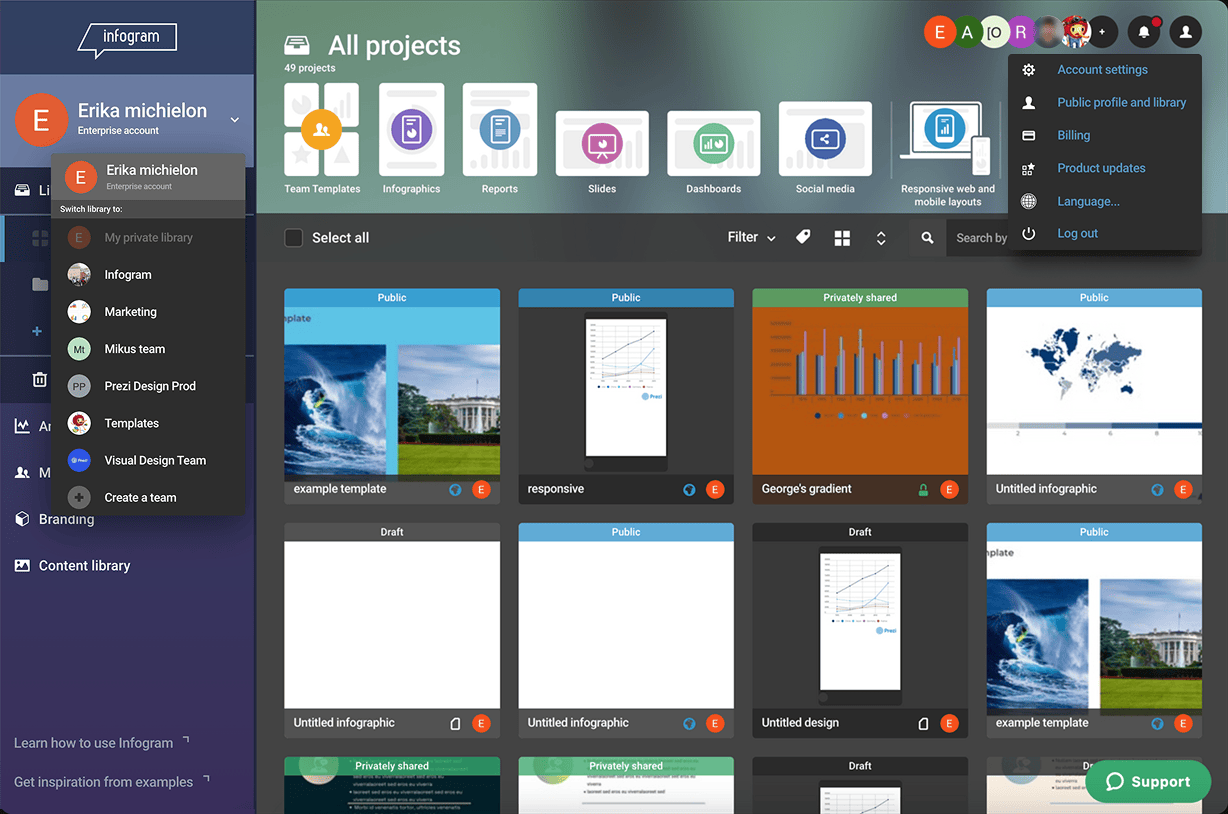
Task: Click the trash icon in sidebar
Action: (x=39, y=379)
